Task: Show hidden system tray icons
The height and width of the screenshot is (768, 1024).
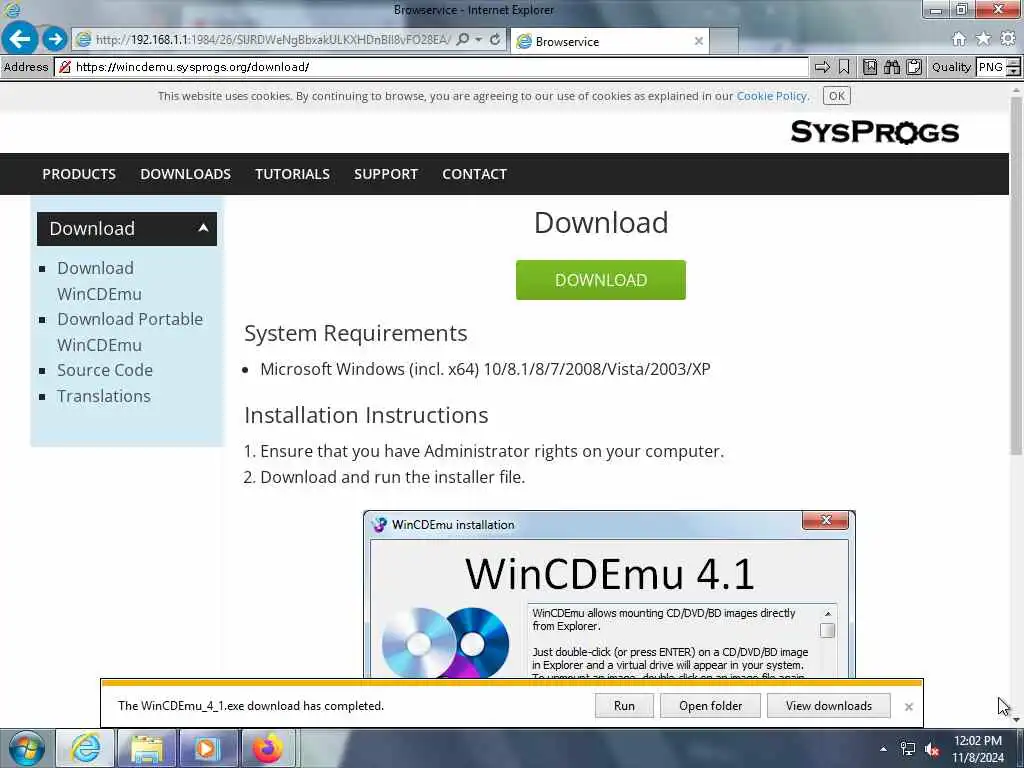Action: click(883, 749)
